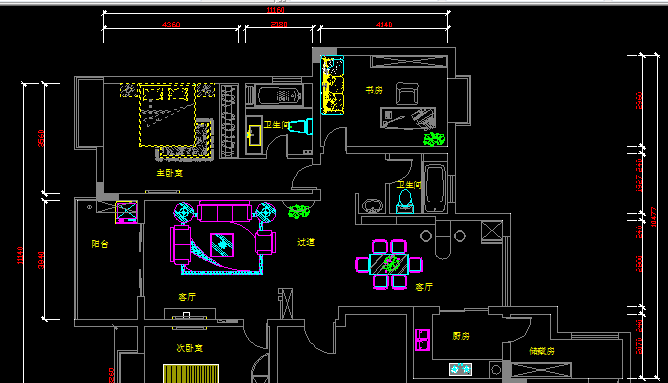Select the study room top wardrobe

point(409,61)
